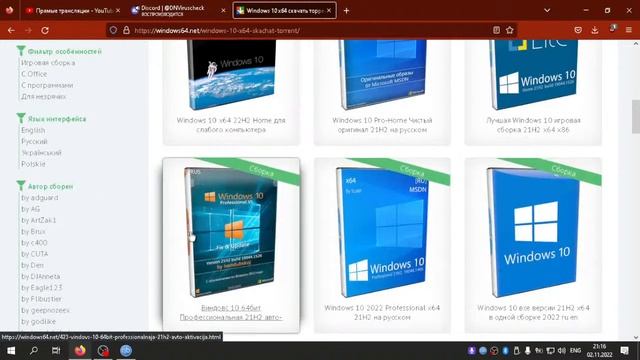The image size is (640, 360).
Task: Open the taskbar clock showing 21:16
Action: click(600, 351)
